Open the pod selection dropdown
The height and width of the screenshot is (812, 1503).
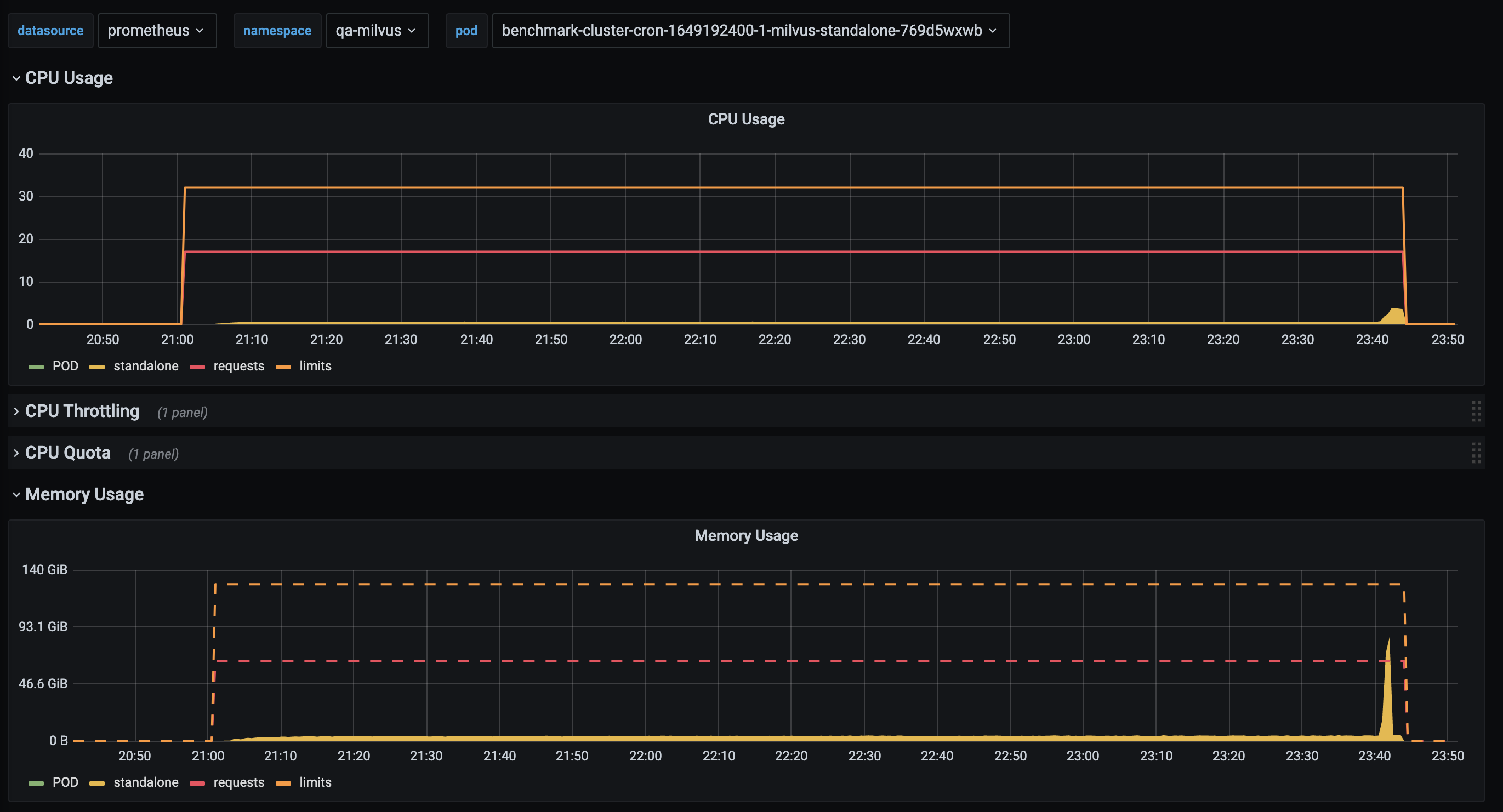coord(750,30)
